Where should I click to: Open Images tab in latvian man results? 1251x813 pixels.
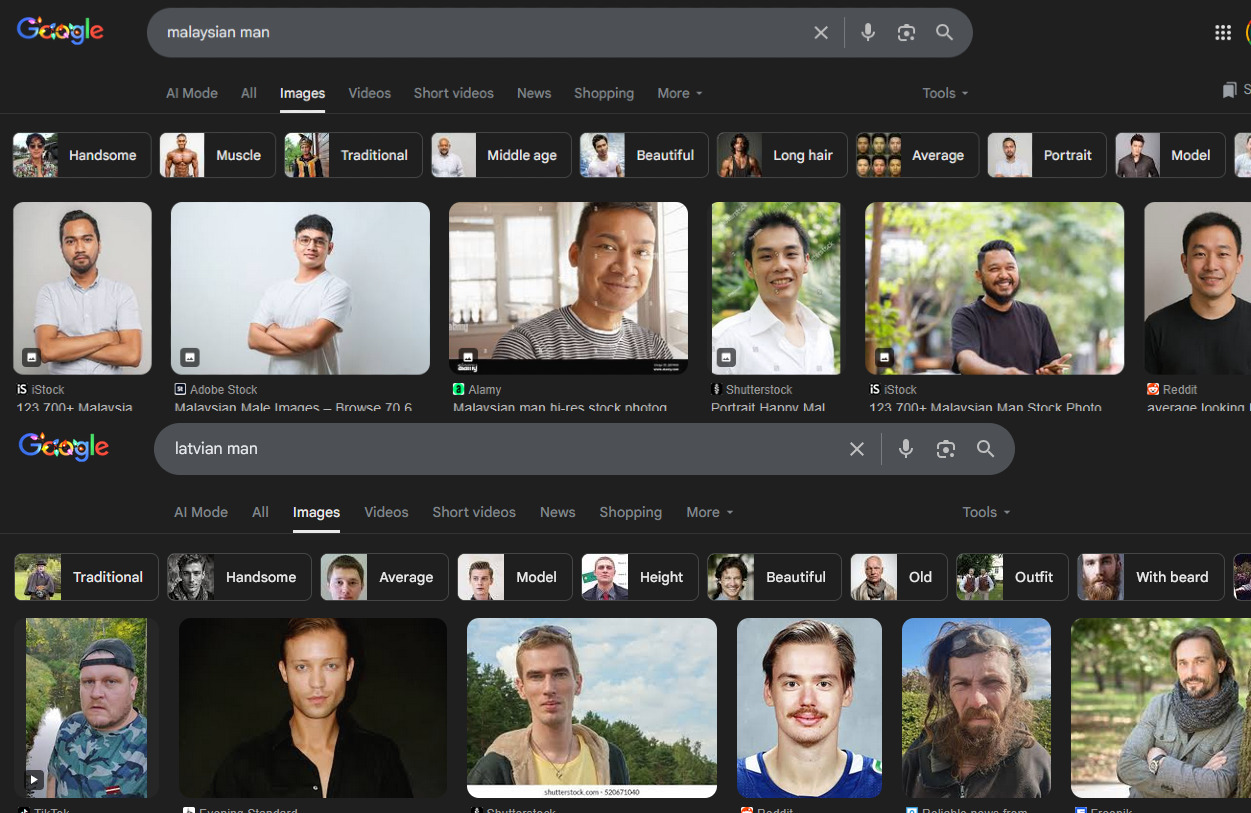[316, 512]
